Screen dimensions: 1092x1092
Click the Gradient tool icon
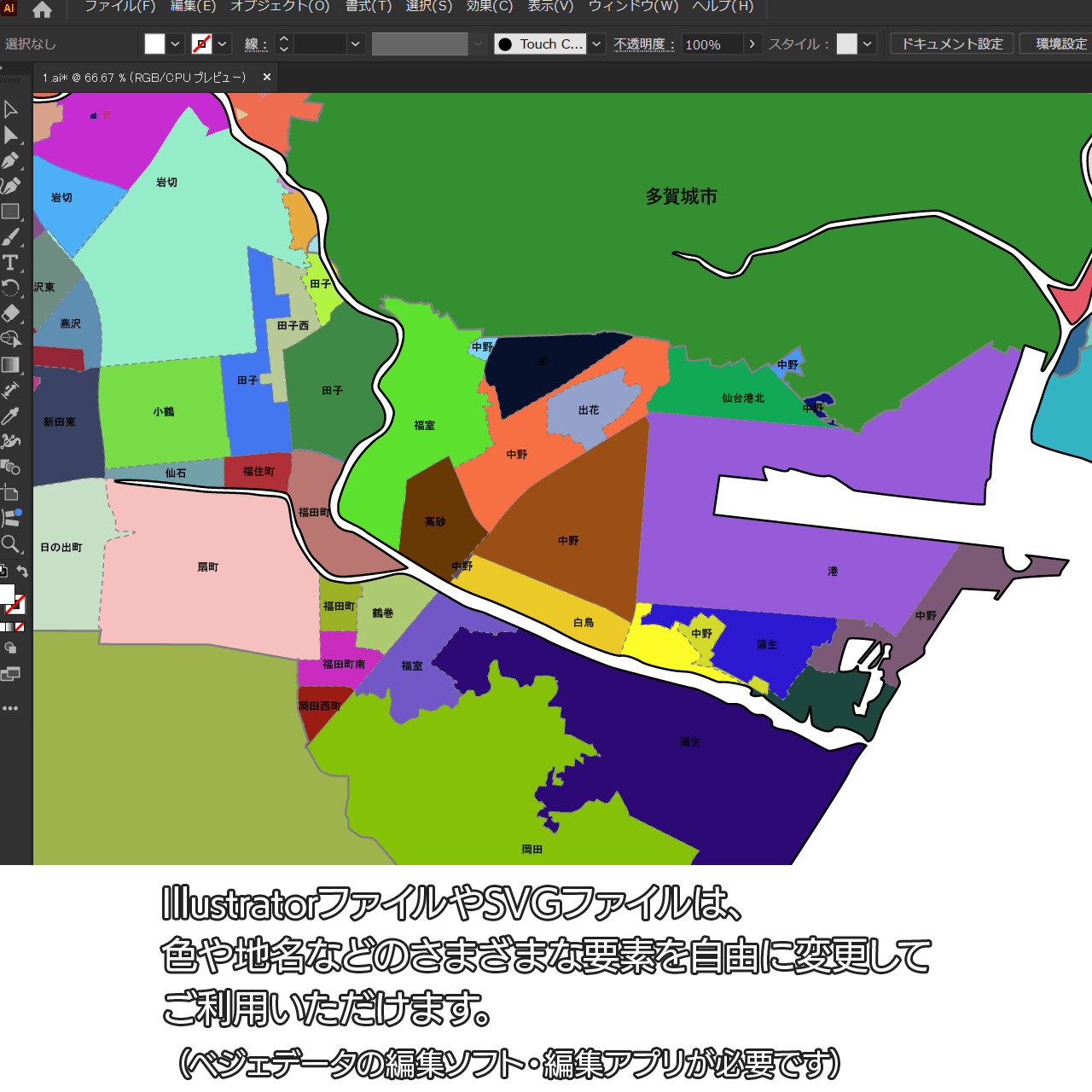(x=10, y=365)
